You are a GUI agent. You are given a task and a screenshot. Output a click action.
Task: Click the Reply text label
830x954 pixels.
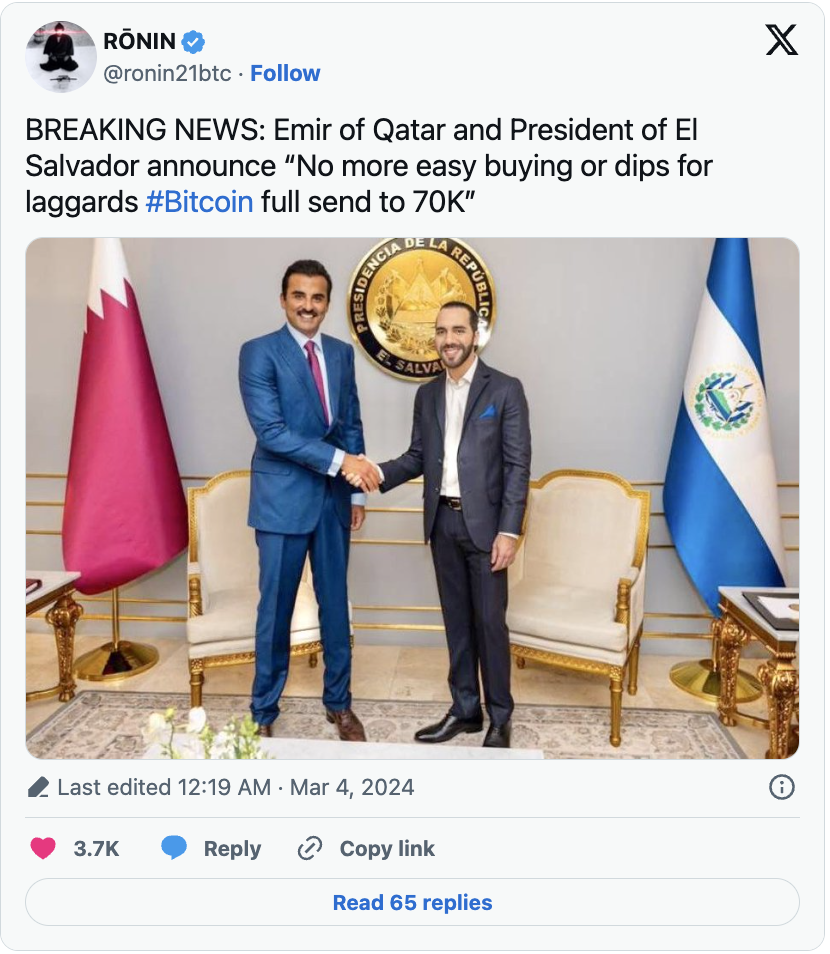tap(232, 848)
